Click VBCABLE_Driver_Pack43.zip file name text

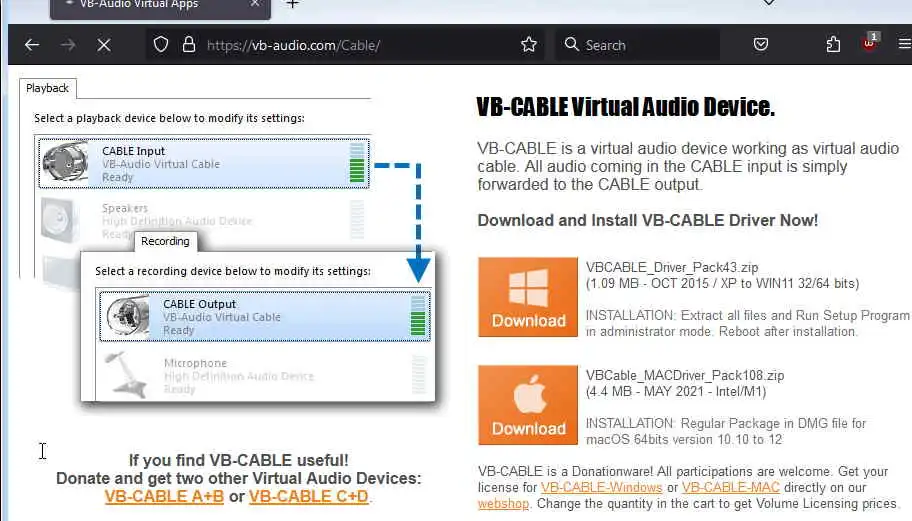(x=672, y=267)
